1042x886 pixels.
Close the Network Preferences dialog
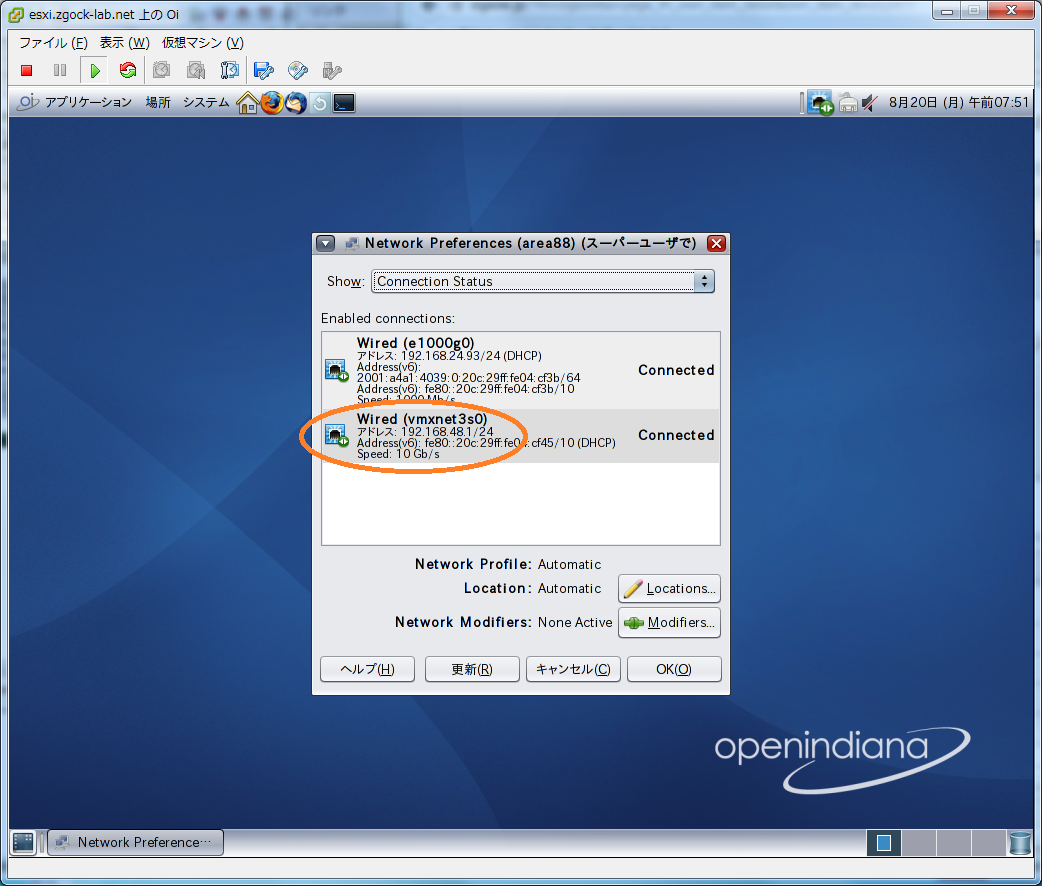tap(716, 243)
